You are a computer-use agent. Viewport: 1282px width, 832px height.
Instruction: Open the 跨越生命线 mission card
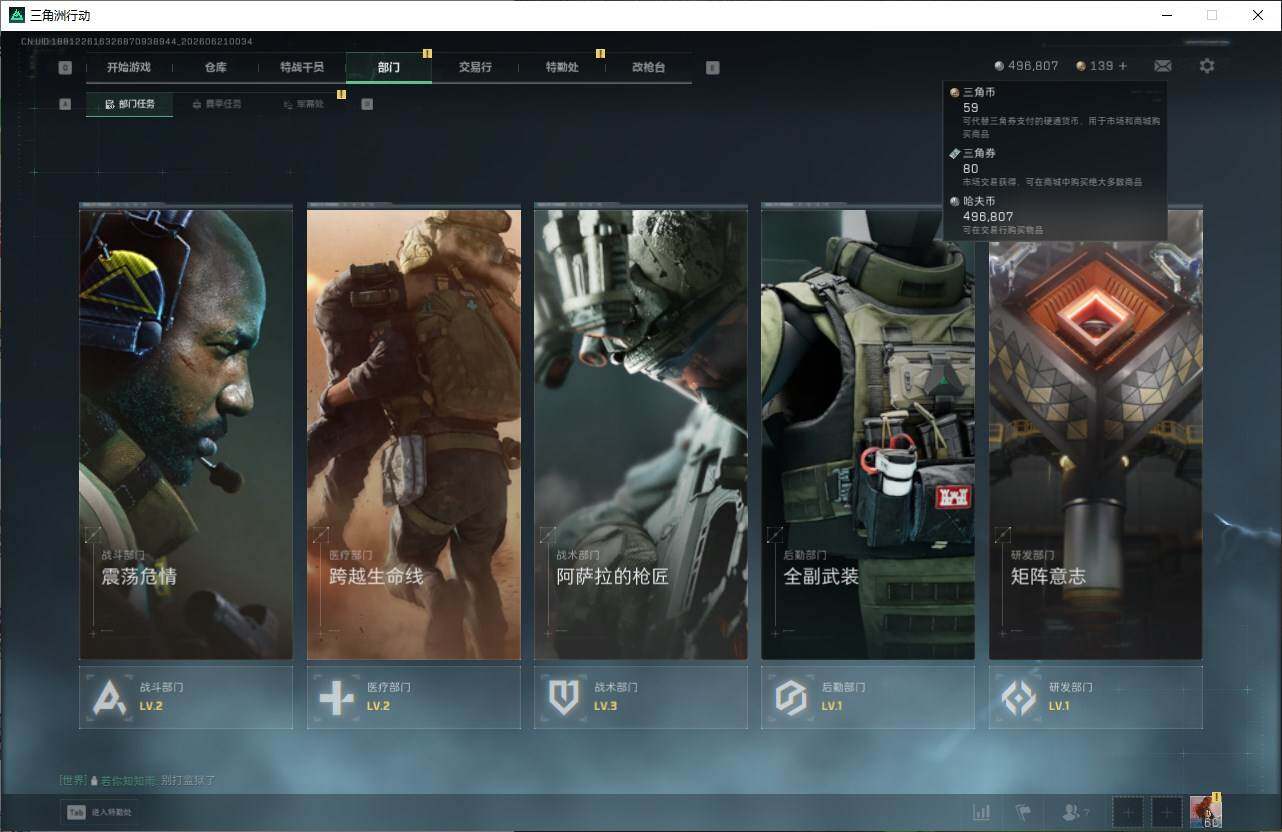[414, 433]
